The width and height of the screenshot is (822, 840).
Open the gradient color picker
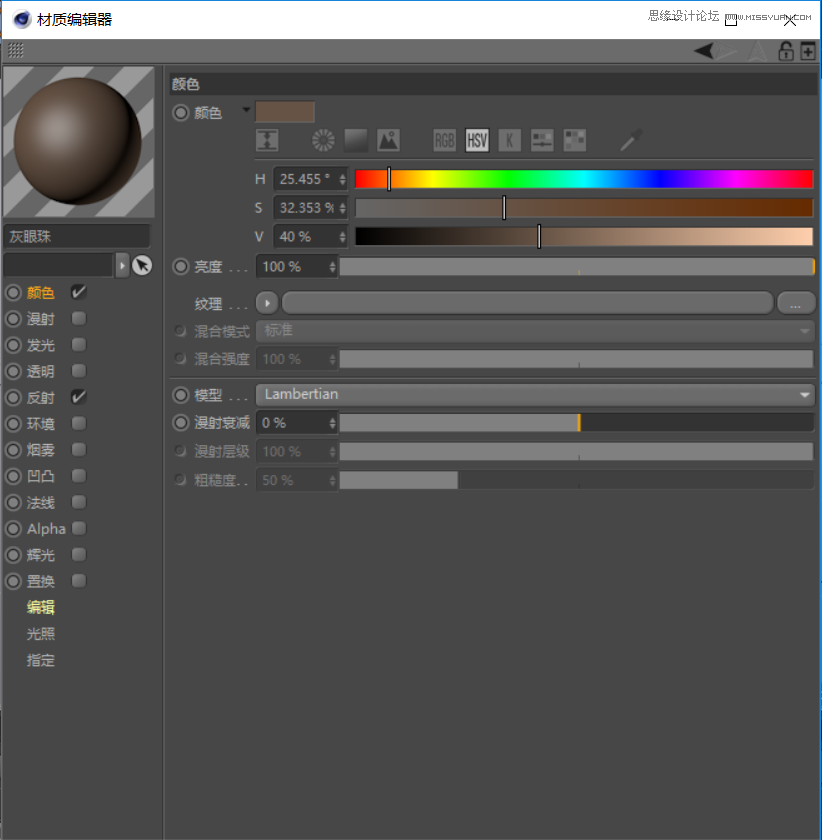pos(355,140)
